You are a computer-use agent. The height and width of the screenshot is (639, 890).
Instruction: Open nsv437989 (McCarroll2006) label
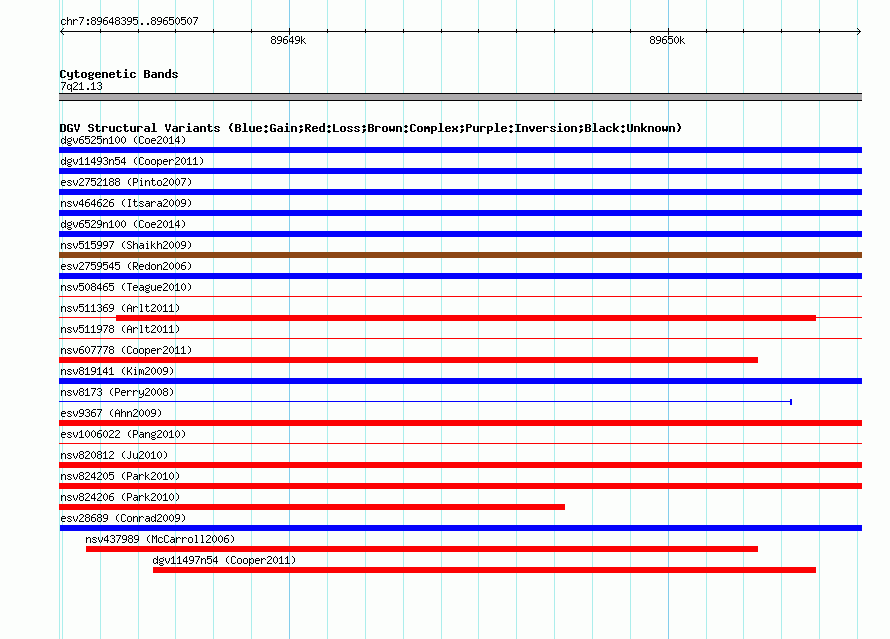pyautogui.click(x=160, y=539)
